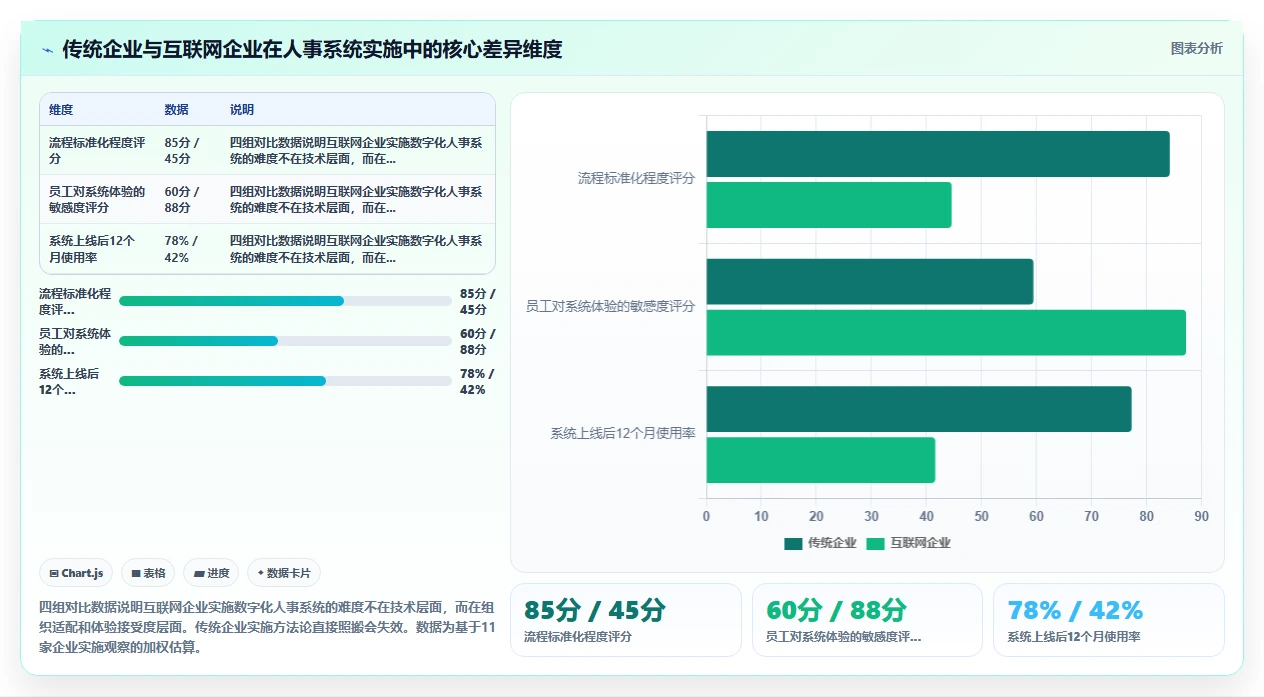The height and width of the screenshot is (697, 1264).
Task: Click the 员工对系统体验 progress bar
Action: pos(285,341)
